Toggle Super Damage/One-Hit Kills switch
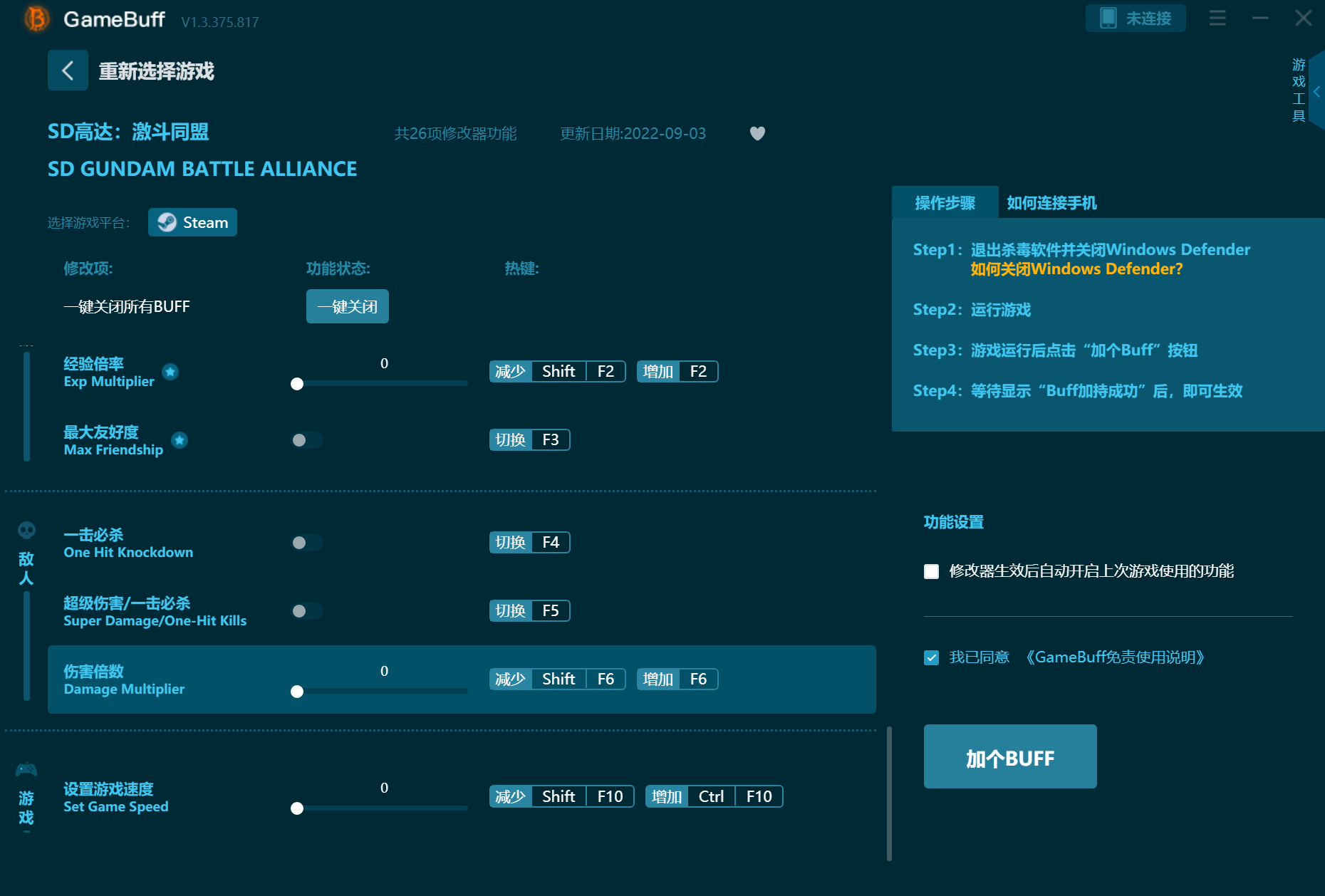 click(307, 611)
